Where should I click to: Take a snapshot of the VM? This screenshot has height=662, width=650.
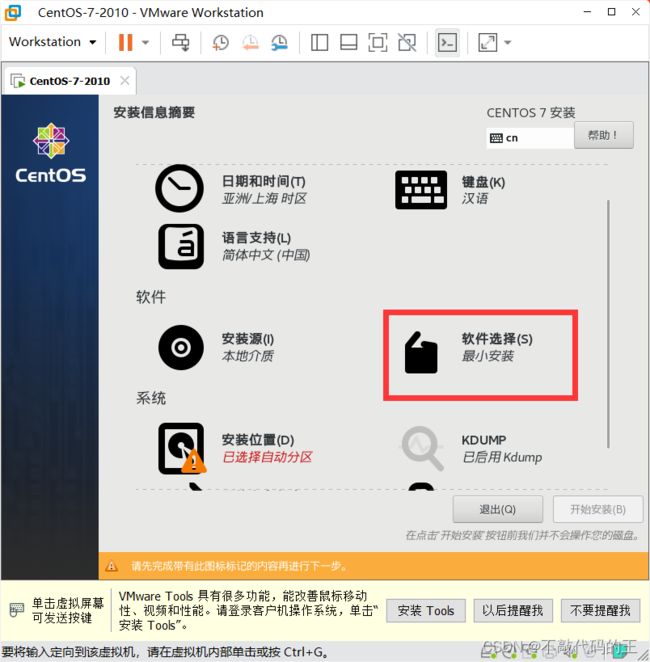[220, 43]
